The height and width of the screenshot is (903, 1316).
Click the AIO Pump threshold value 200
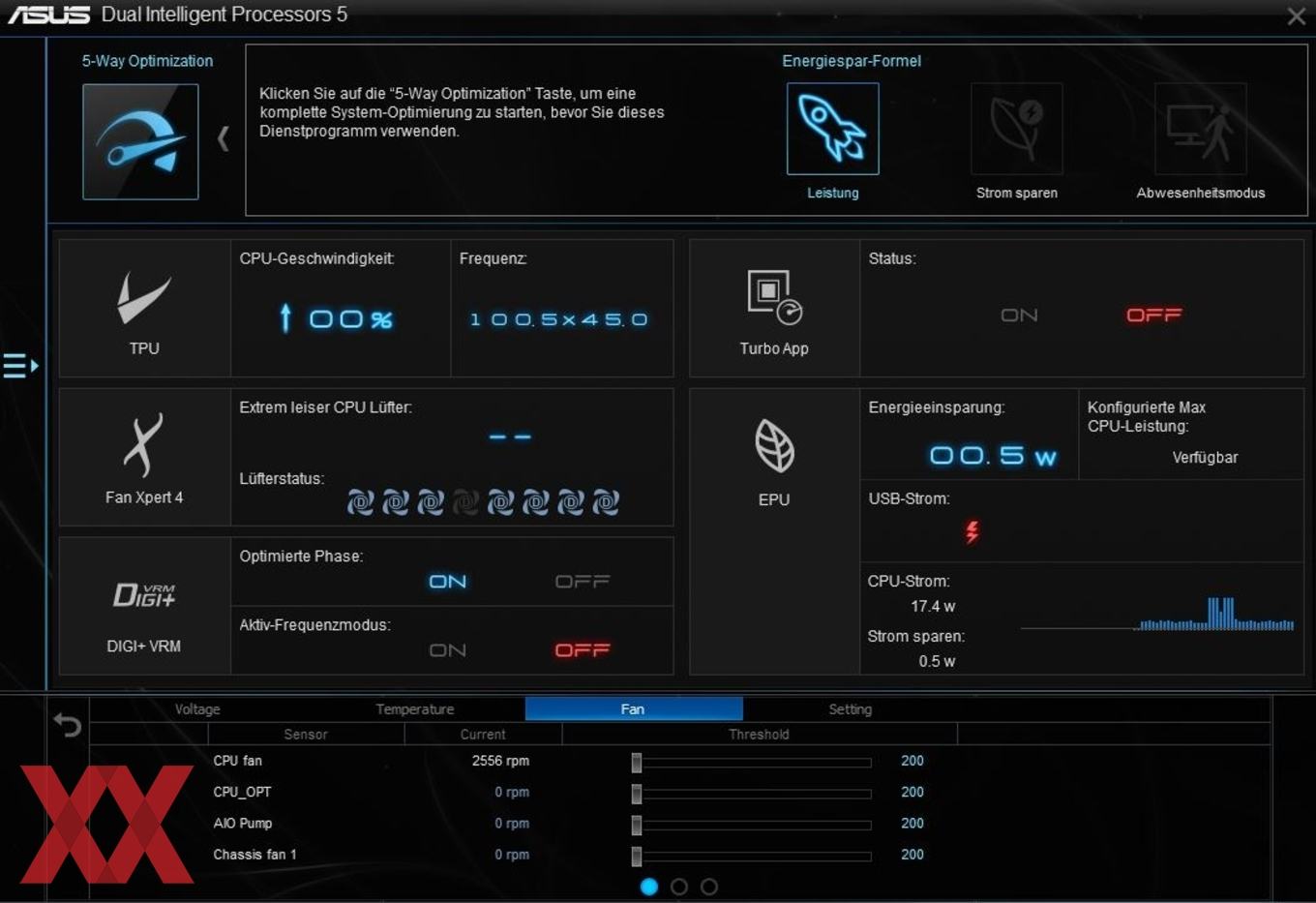tap(912, 823)
